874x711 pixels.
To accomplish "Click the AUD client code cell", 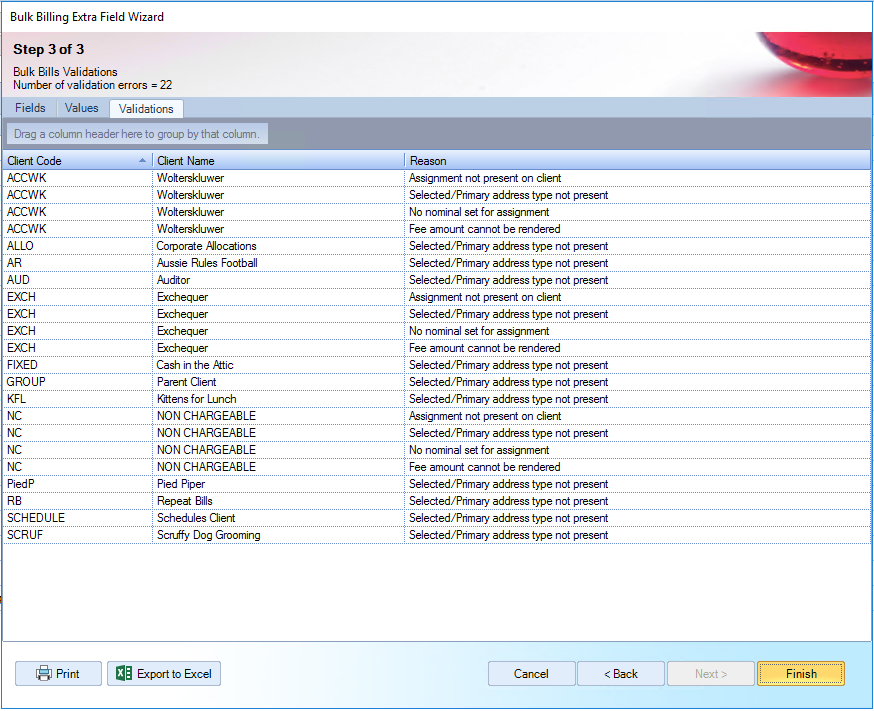I will coord(77,280).
